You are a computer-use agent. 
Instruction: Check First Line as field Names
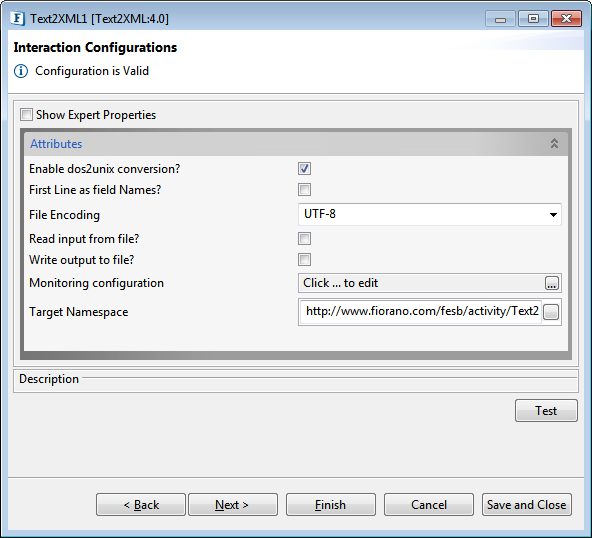304,190
